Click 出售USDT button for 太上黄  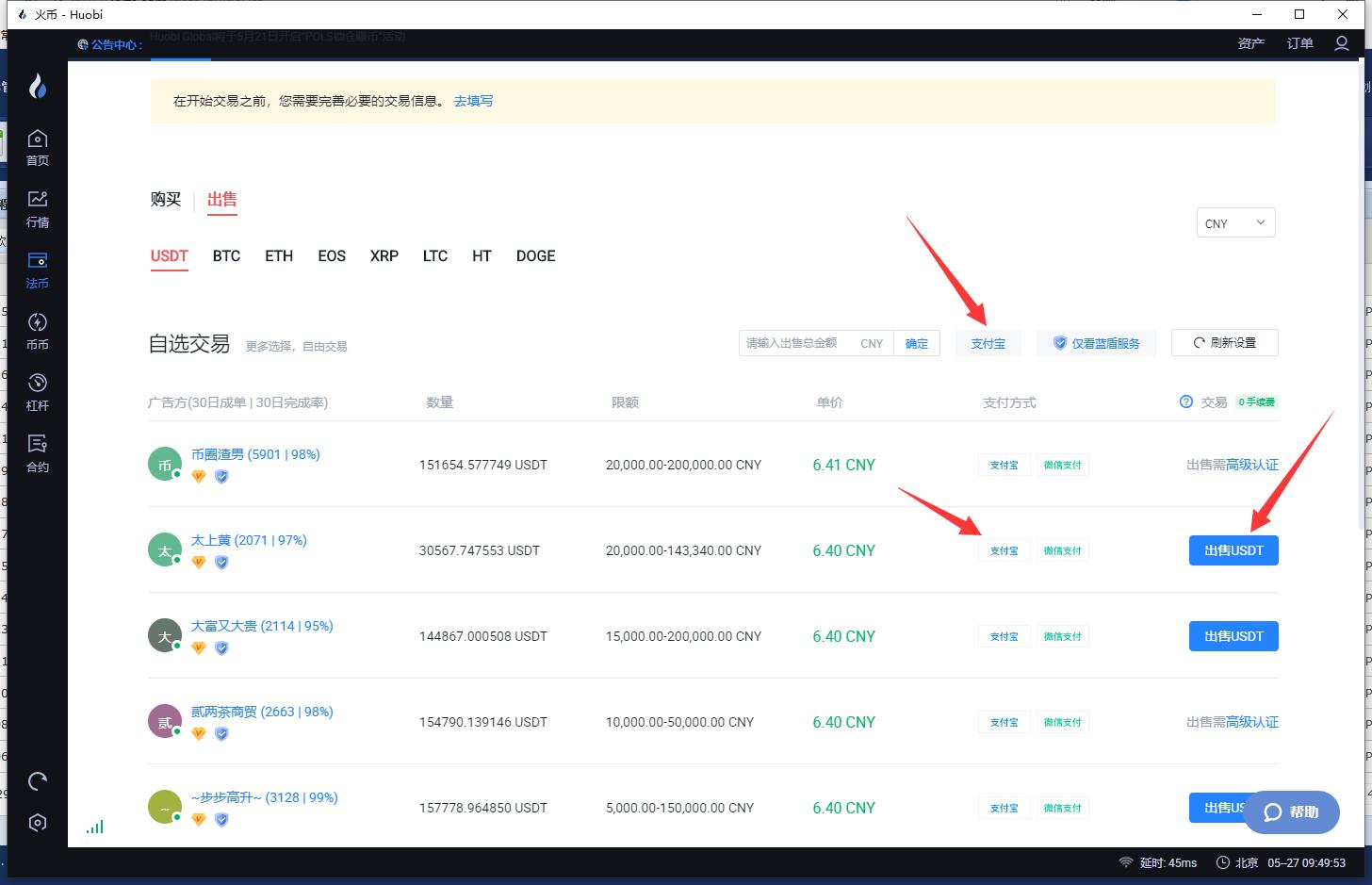(1233, 550)
